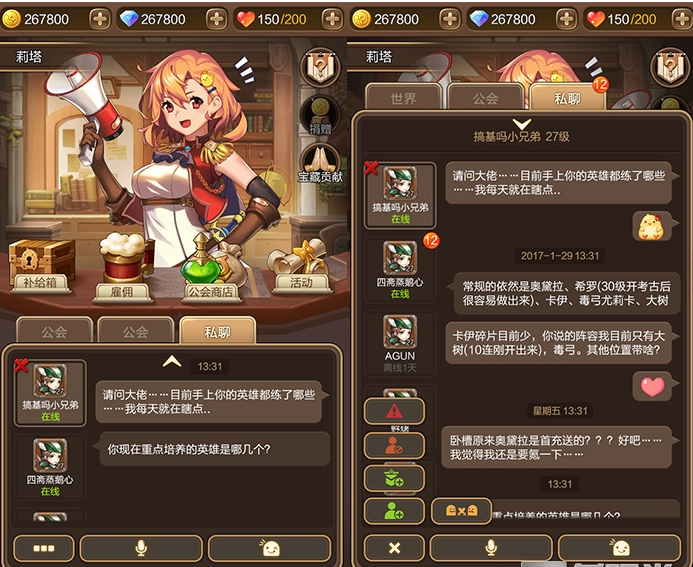The image size is (693, 567).
Task: Toggle the emoji face button in right panel
Action: pos(620,548)
